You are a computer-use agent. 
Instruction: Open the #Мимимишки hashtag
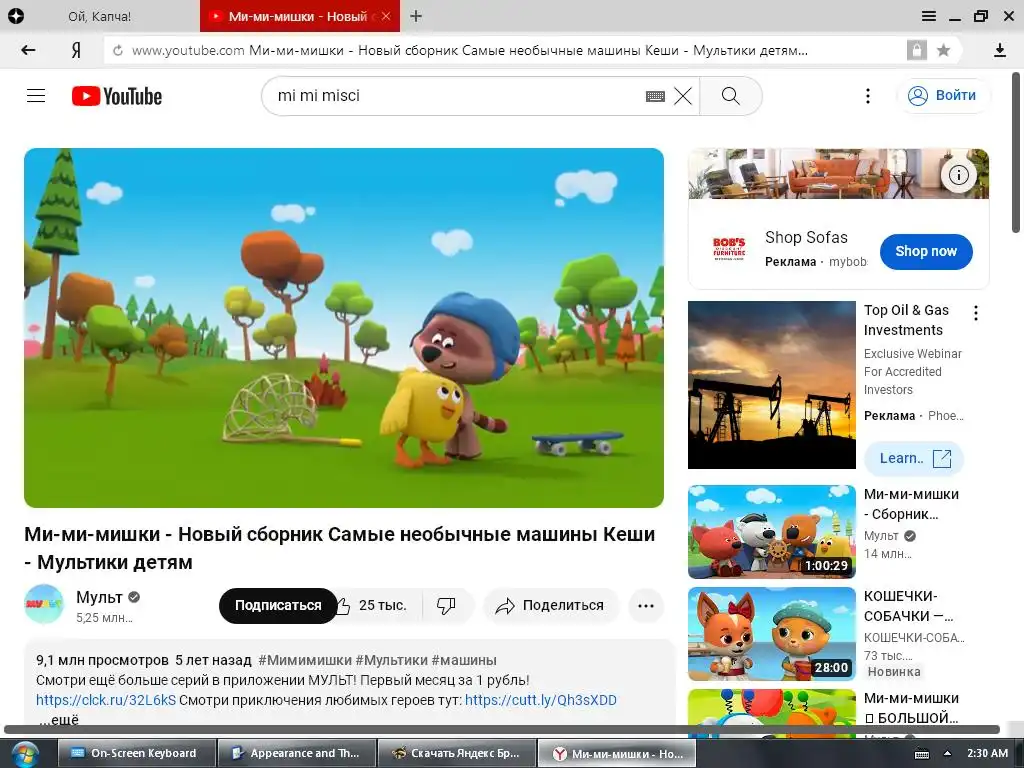coord(304,660)
